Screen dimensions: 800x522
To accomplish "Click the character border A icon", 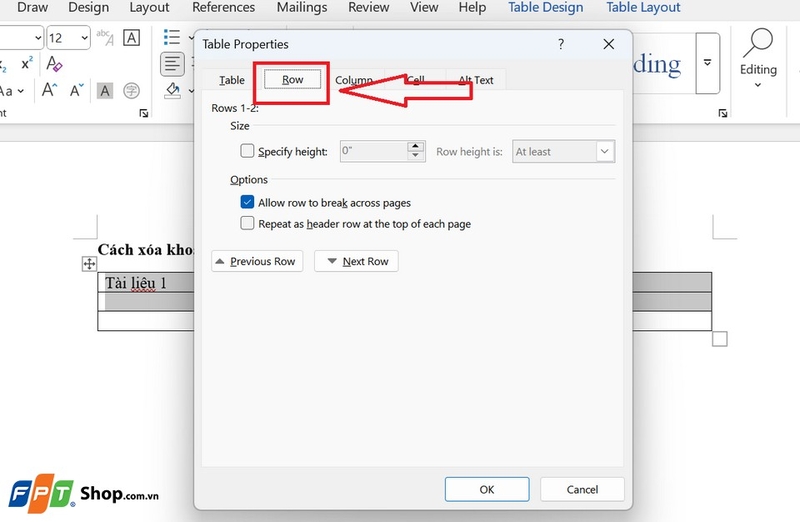I will pos(132,37).
